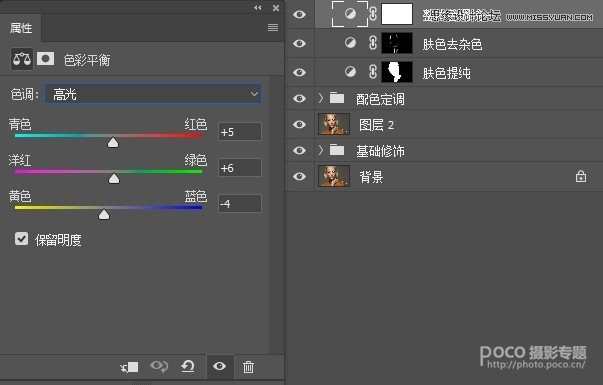Collapse the Properties panel with double arrows
Screen dimensions: 603x385
click(258, 8)
